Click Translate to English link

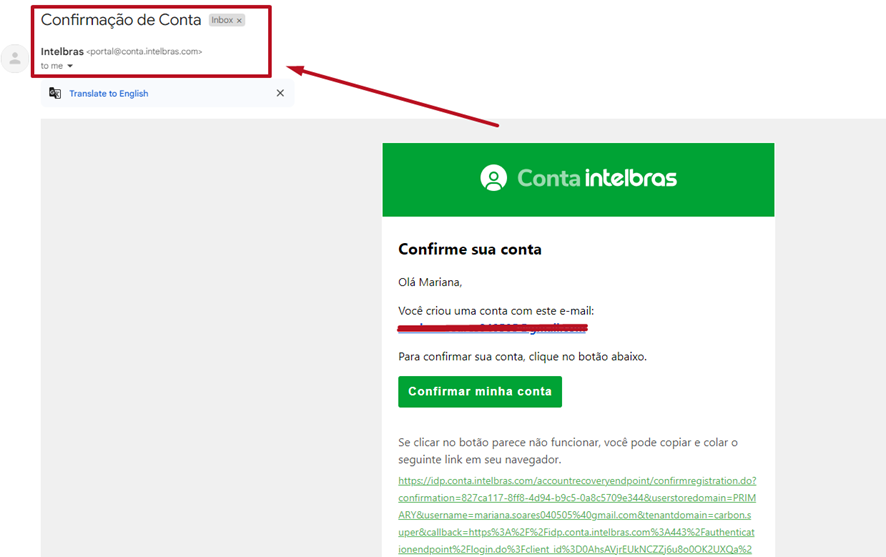click(x=108, y=94)
